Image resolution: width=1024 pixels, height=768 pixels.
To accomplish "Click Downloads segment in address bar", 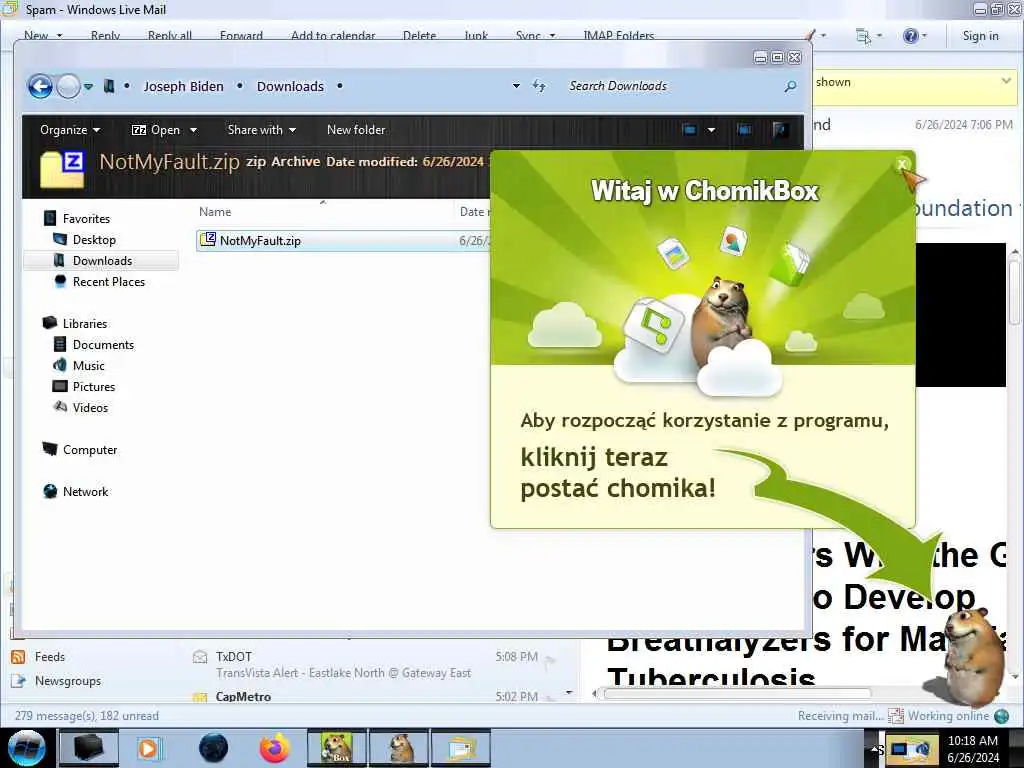I will coord(290,86).
